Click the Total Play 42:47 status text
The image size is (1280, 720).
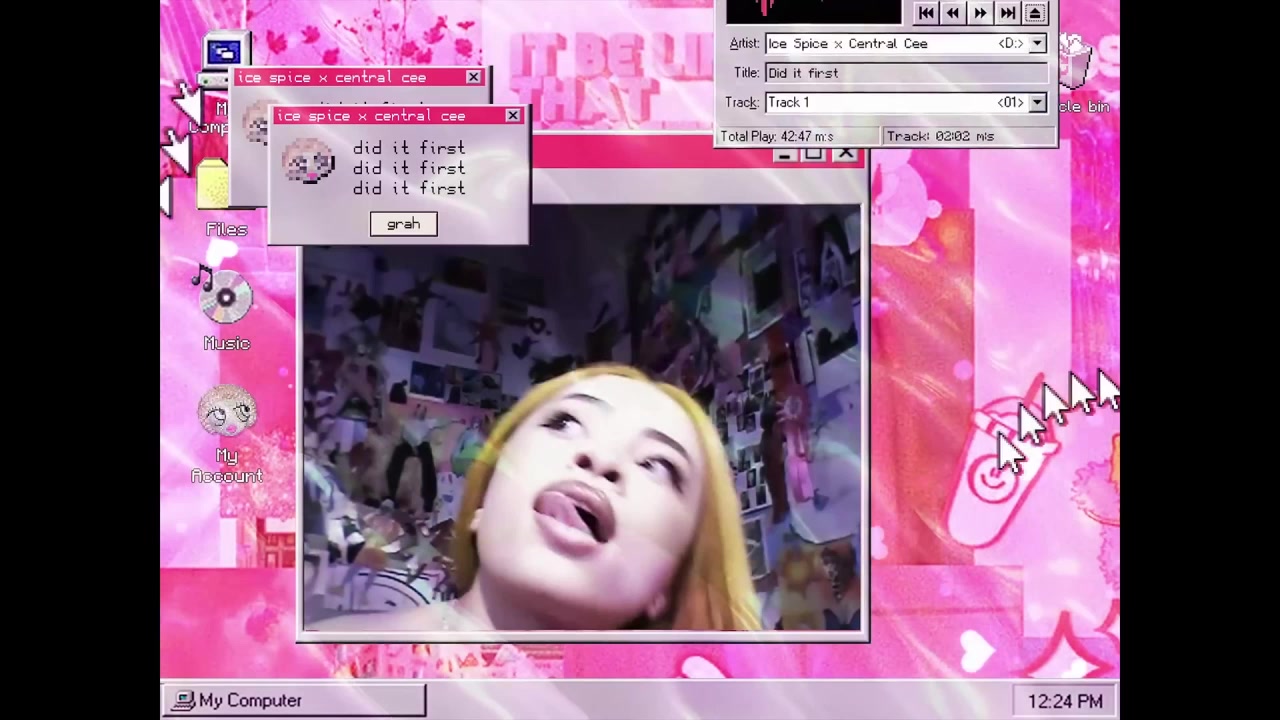(777, 136)
